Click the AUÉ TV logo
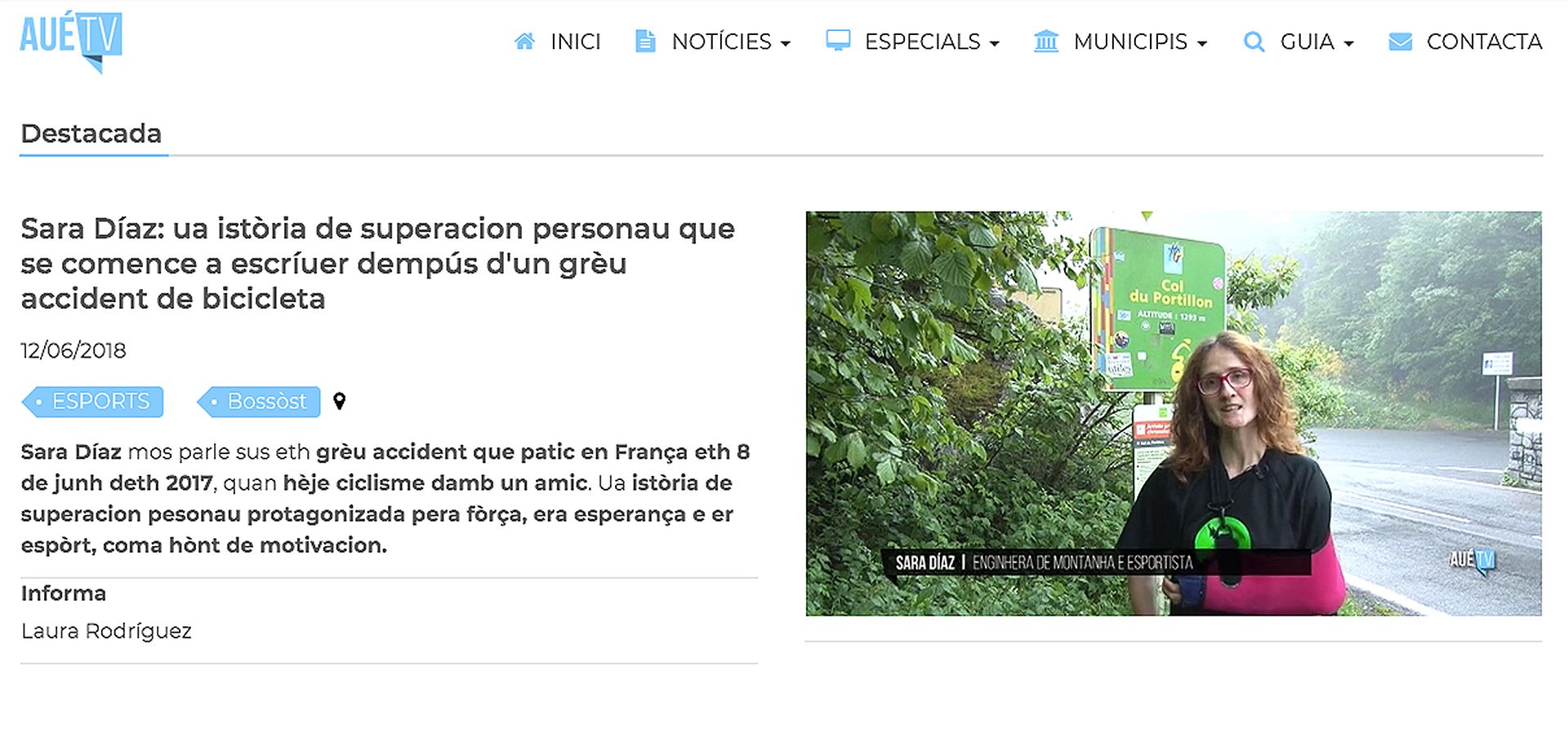Viewport: 1568px width, 747px height. pos(71,41)
